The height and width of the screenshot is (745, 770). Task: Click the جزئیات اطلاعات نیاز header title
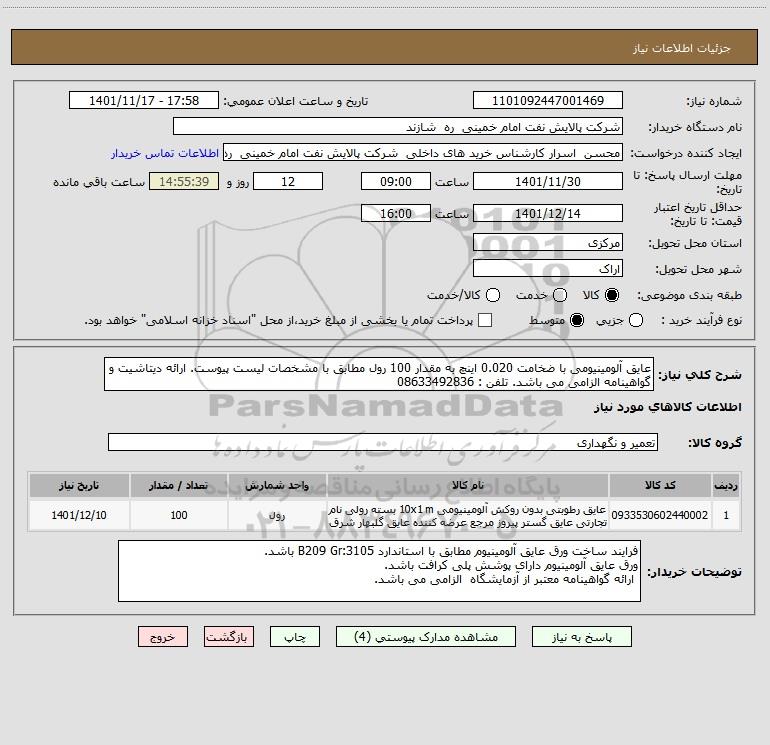(x=682, y=48)
